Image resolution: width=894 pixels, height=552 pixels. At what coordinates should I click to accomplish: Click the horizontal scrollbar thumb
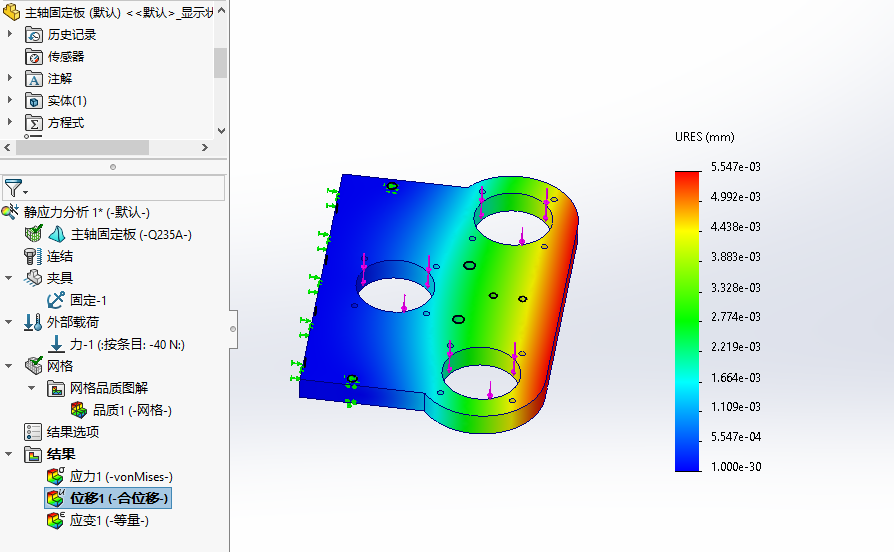click(82, 147)
